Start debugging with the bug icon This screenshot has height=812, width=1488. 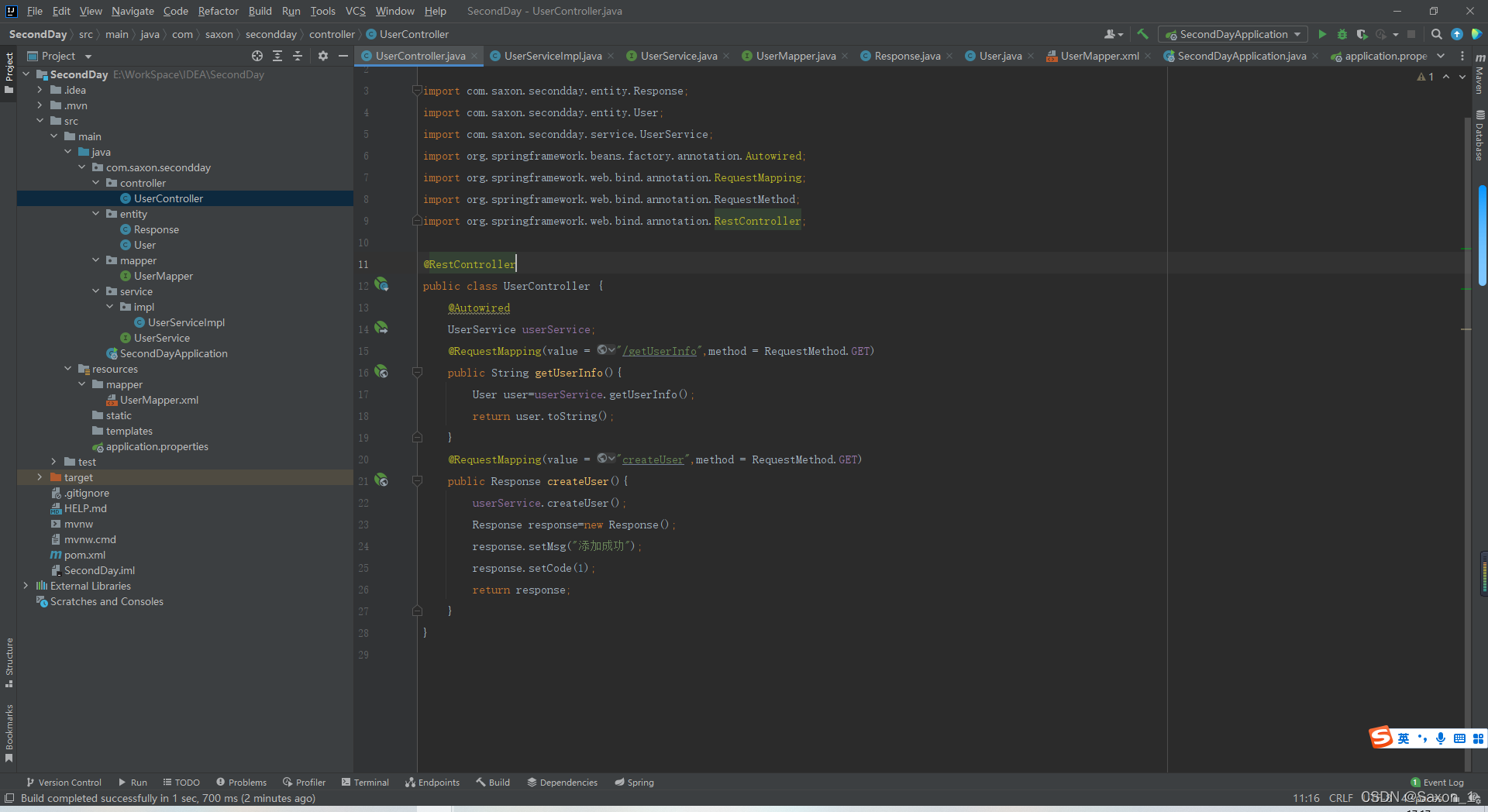point(1342,34)
